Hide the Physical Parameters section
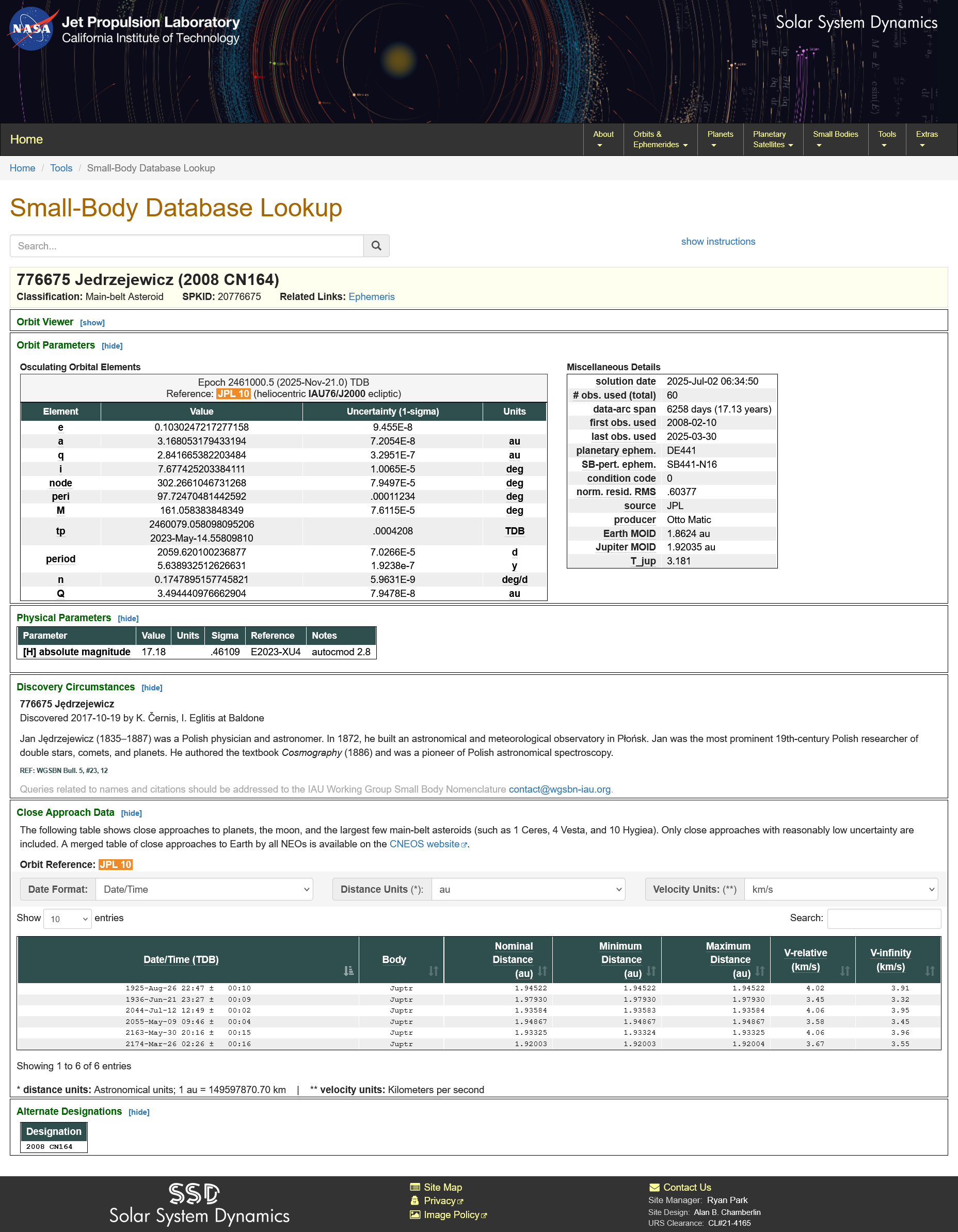The height and width of the screenshot is (1232, 958). [128, 619]
